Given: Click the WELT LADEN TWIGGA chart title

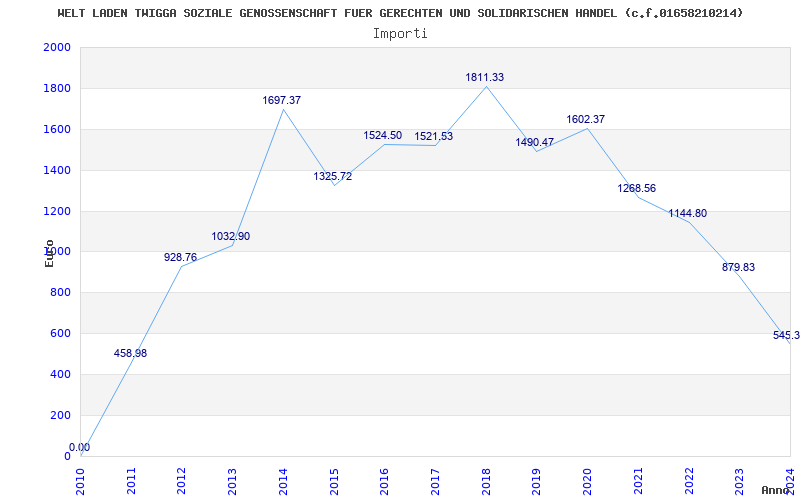Looking at the screenshot, I should [x=400, y=13].
